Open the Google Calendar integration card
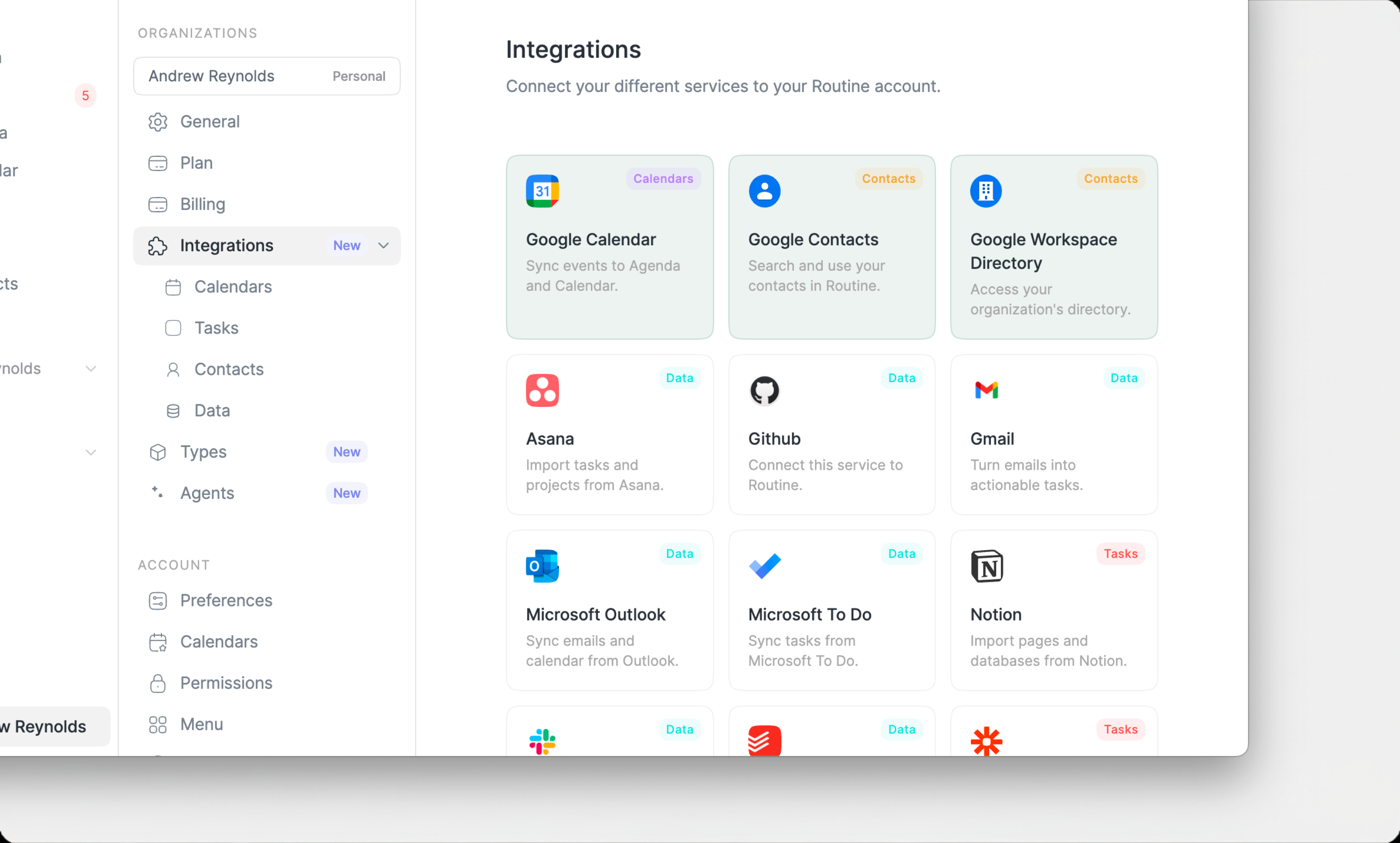This screenshot has height=843, width=1400. (610, 247)
